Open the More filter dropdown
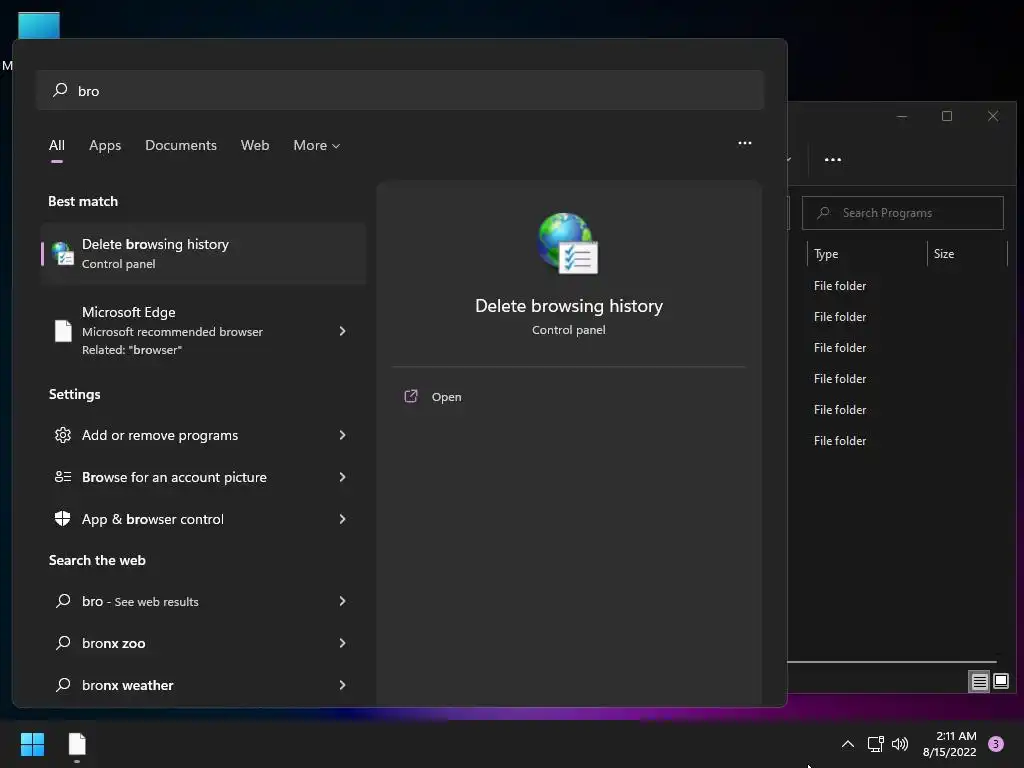The height and width of the screenshot is (768, 1024). click(317, 145)
